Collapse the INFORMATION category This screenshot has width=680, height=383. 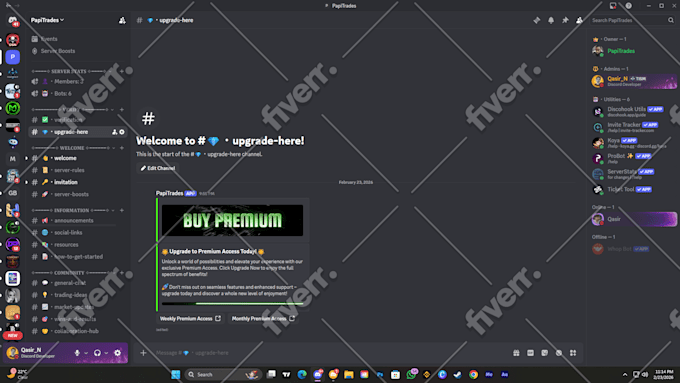point(72,210)
